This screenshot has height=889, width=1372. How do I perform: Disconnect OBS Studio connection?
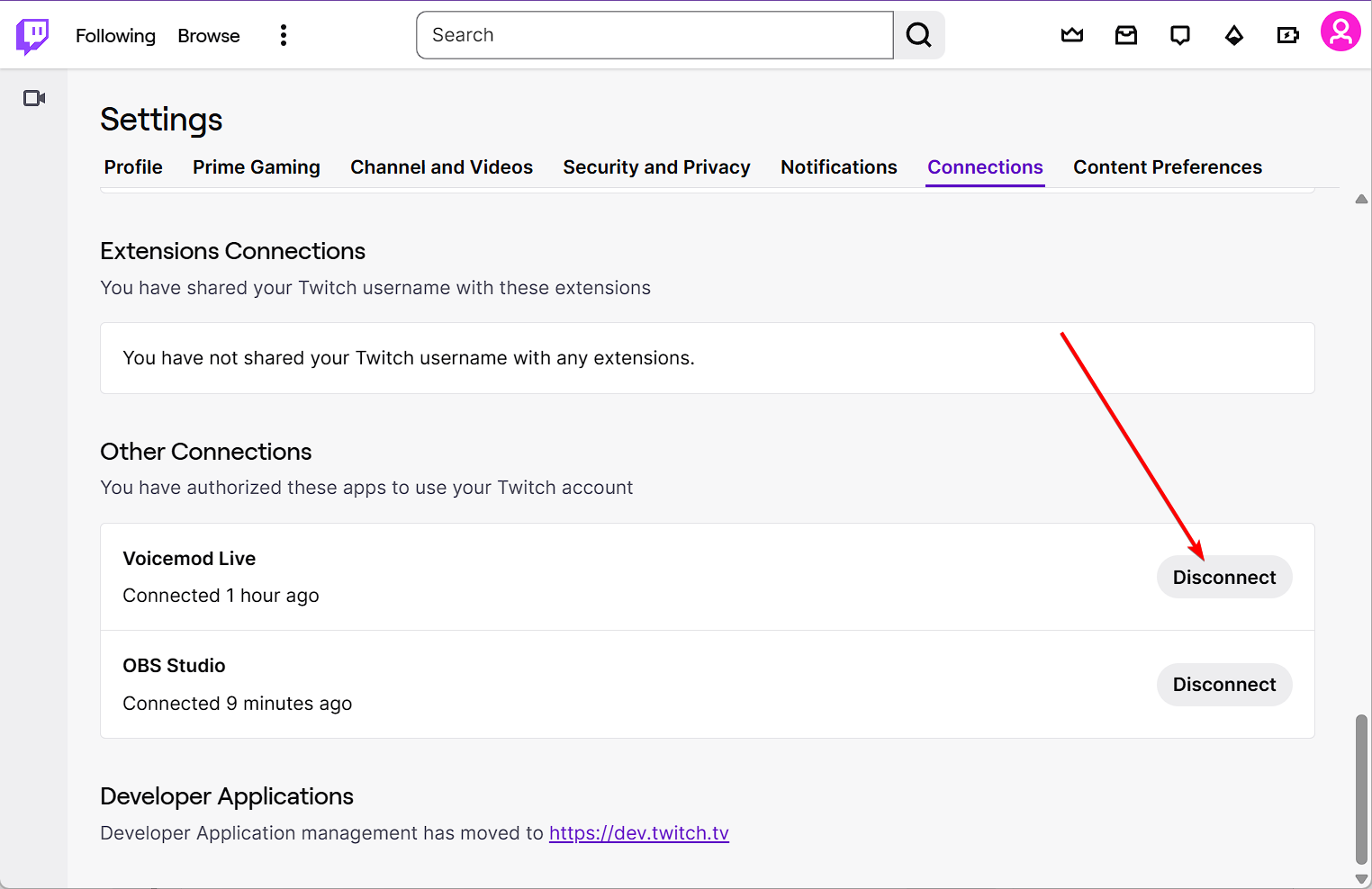click(1223, 685)
